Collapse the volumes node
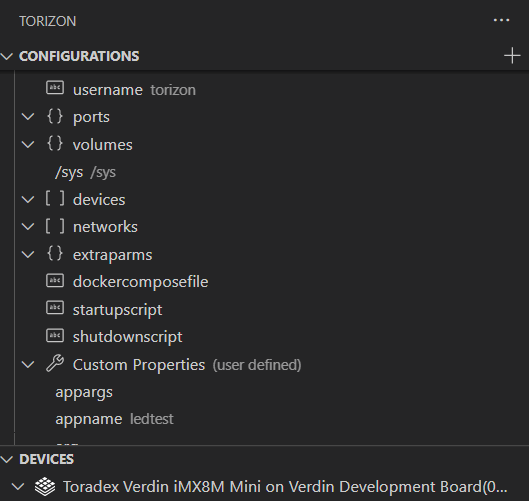 [x=28, y=144]
